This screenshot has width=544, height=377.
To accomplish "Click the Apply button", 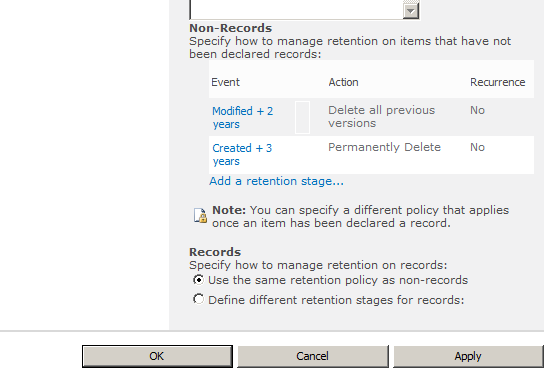I will coord(468,356).
